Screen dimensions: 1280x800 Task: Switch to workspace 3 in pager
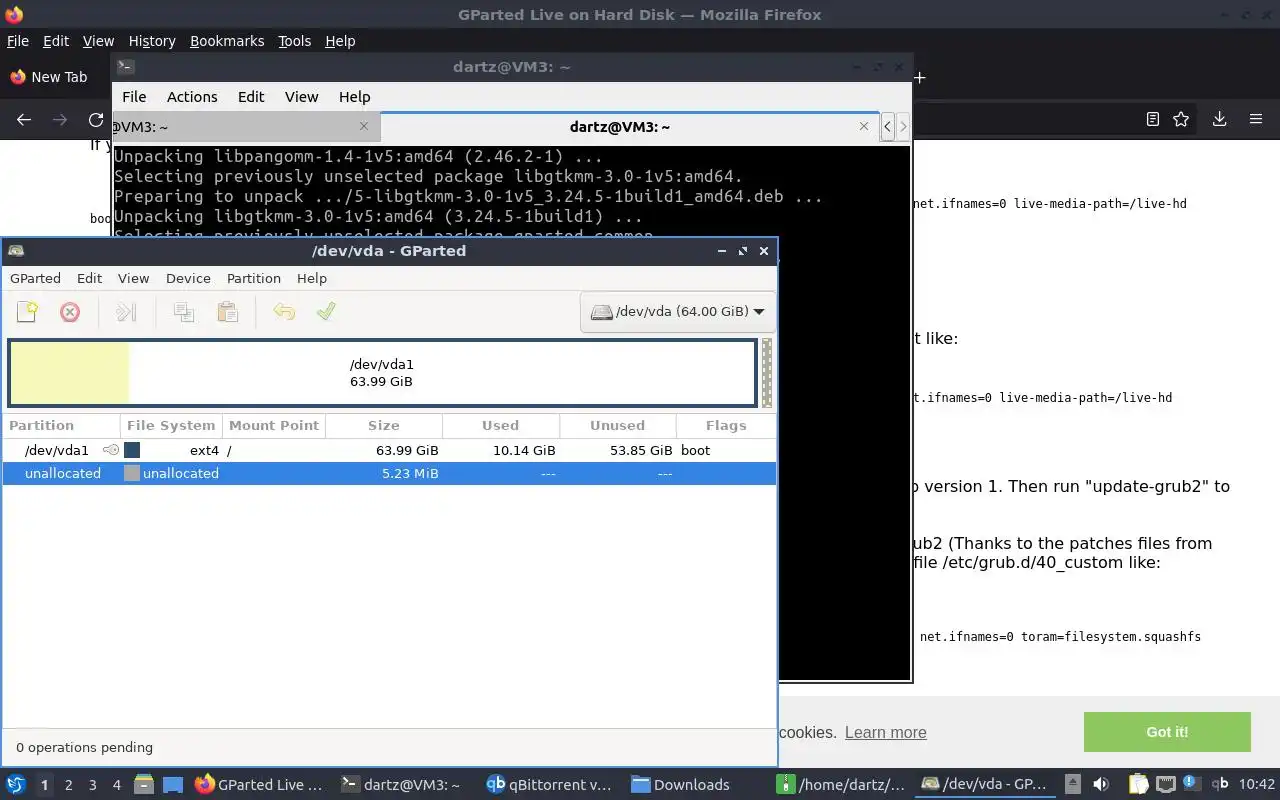[93, 785]
